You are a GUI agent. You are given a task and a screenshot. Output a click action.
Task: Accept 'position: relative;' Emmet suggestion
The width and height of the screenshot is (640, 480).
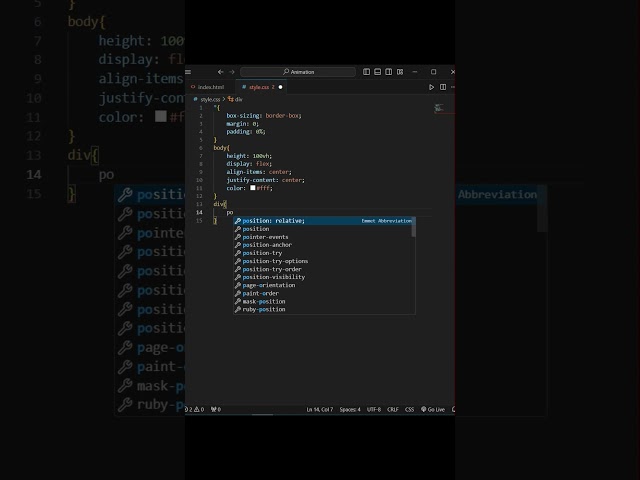coord(324,221)
